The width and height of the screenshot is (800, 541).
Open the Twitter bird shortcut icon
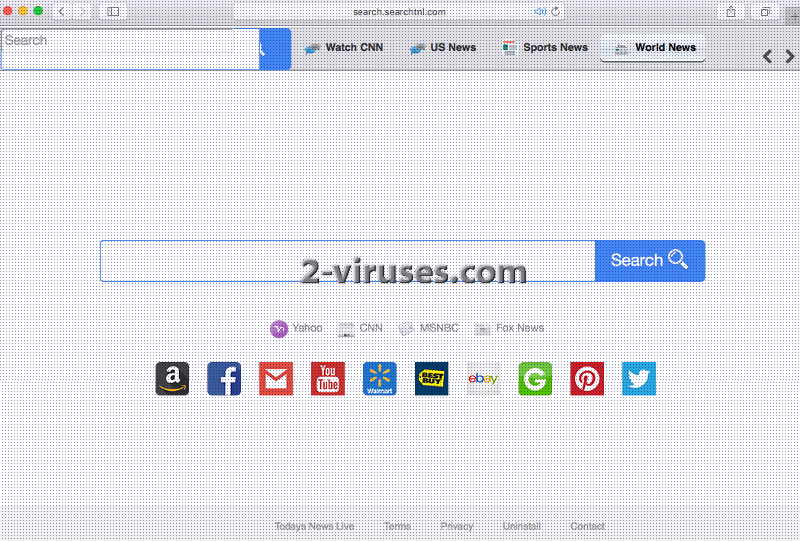[x=639, y=379]
